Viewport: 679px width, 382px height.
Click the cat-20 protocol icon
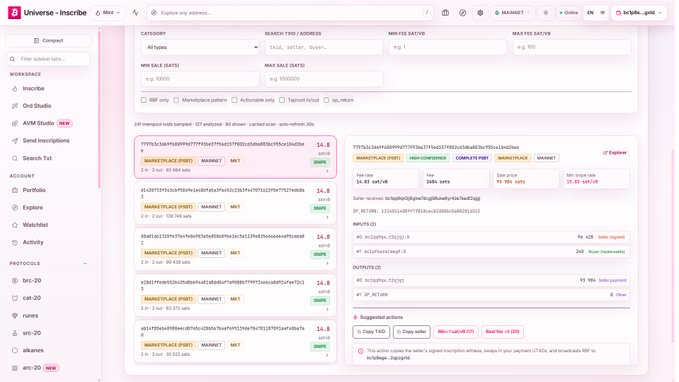tap(15, 298)
